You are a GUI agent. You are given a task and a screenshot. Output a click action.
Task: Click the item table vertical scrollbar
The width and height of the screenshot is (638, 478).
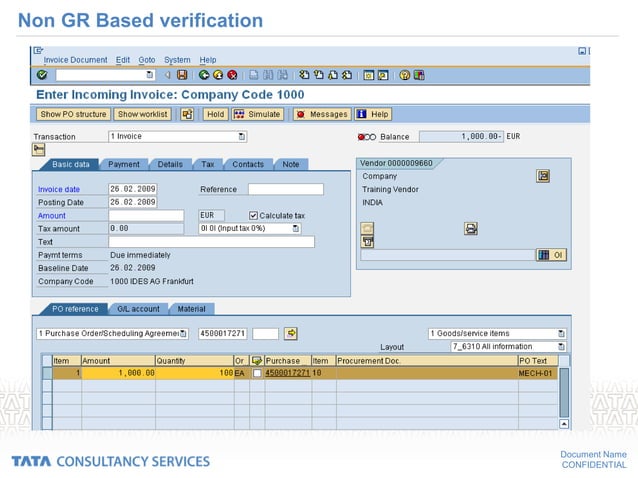(x=564, y=393)
